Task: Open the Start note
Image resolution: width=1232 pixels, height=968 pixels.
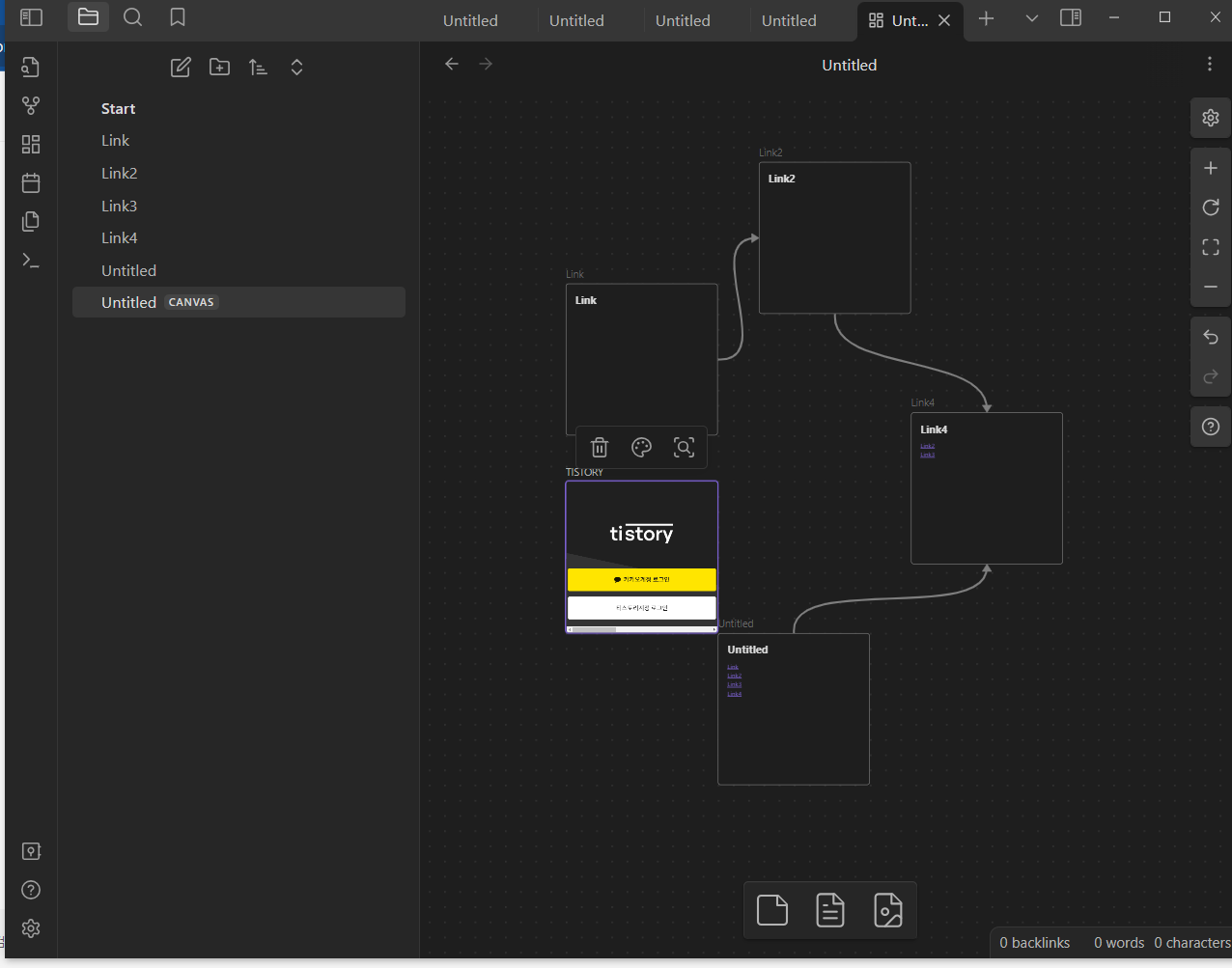Action: pos(238,109)
